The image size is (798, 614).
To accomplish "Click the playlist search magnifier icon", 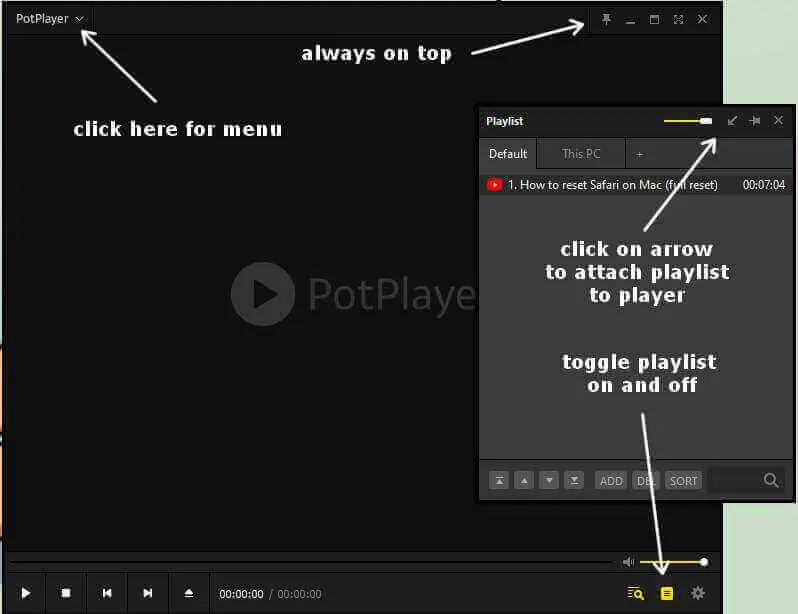I will (x=771, y=480).
